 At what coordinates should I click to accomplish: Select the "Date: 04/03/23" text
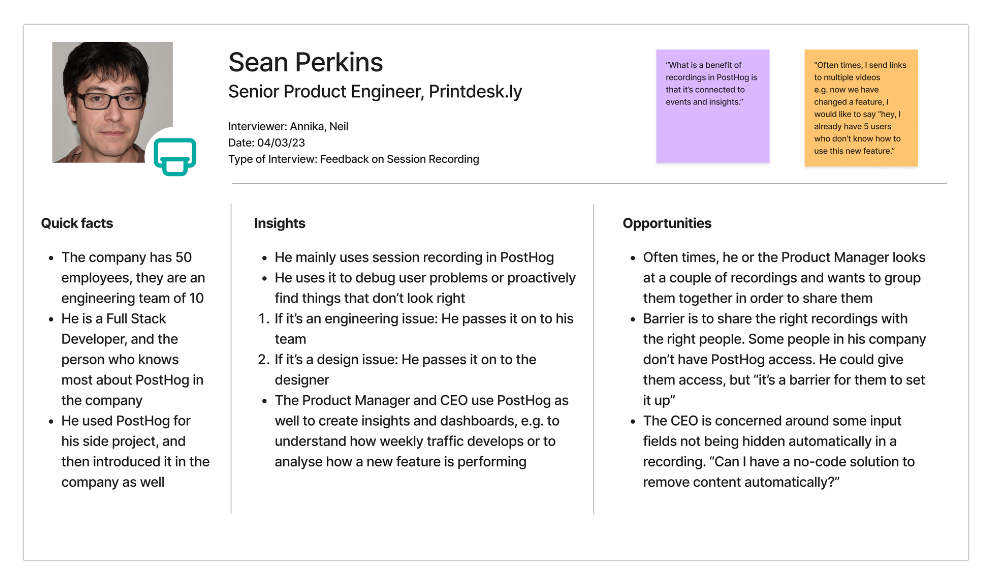[x=268, y=143]
